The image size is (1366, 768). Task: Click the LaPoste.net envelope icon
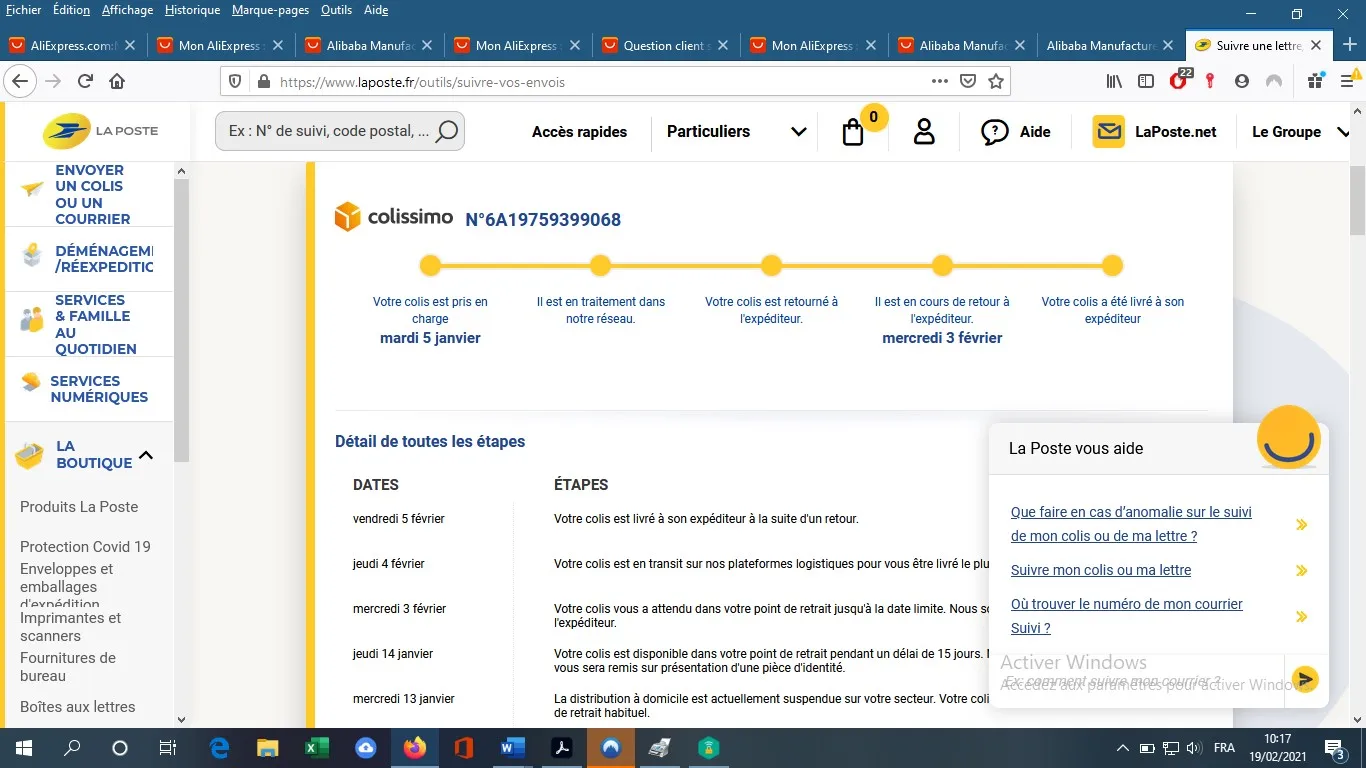pyautogui.click(x=1108, y=131)
